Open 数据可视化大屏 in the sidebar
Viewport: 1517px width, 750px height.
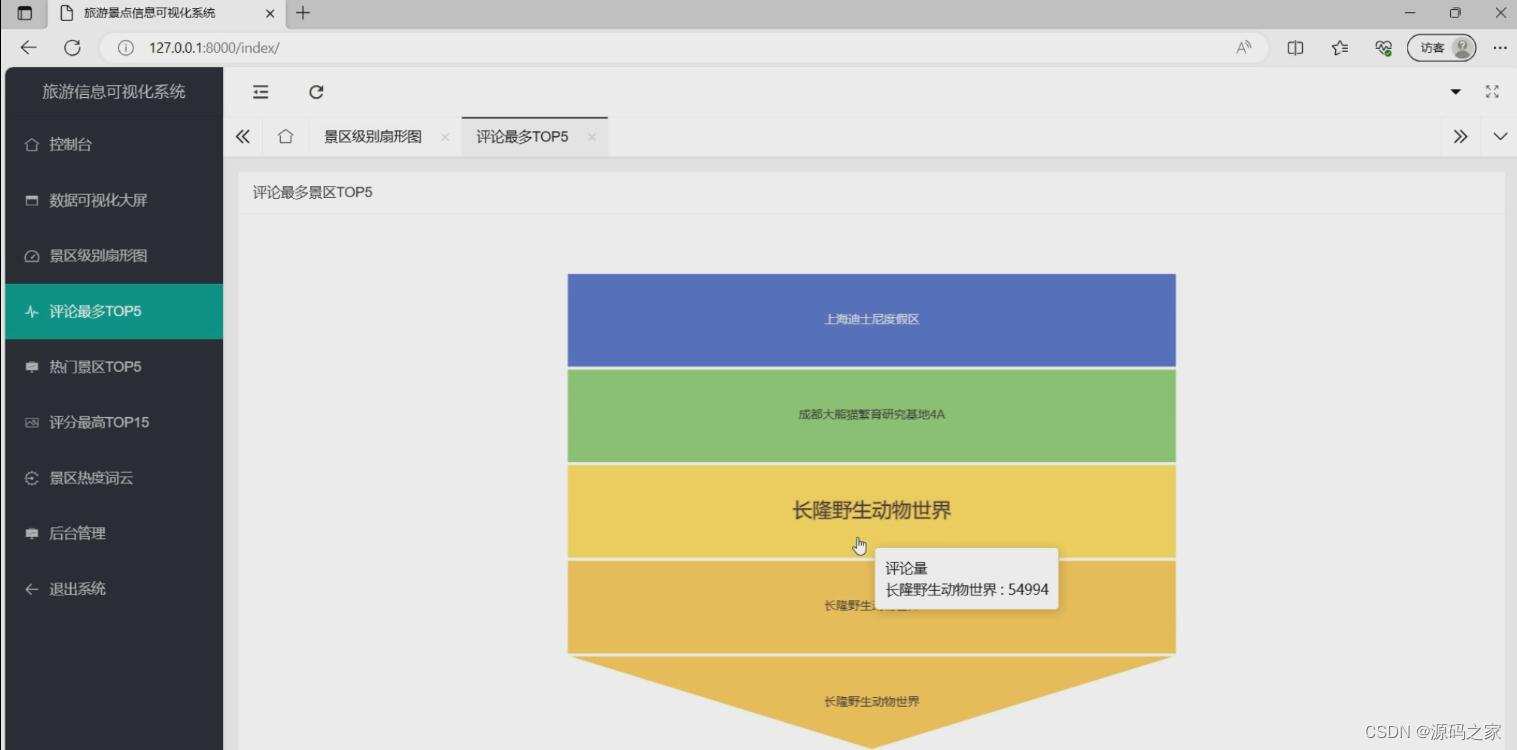pyautogui.click(x=114, y=200)
